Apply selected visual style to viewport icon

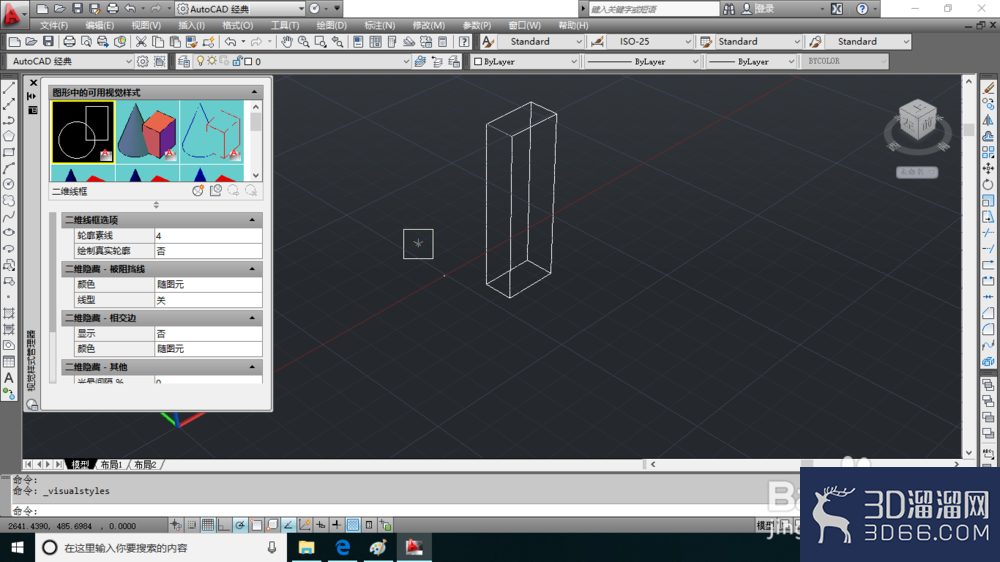216,191
